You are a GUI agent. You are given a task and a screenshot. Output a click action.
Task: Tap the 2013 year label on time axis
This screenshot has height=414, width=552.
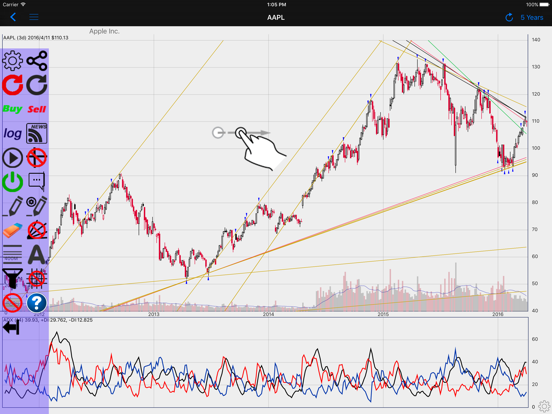[x=154, y=314]
